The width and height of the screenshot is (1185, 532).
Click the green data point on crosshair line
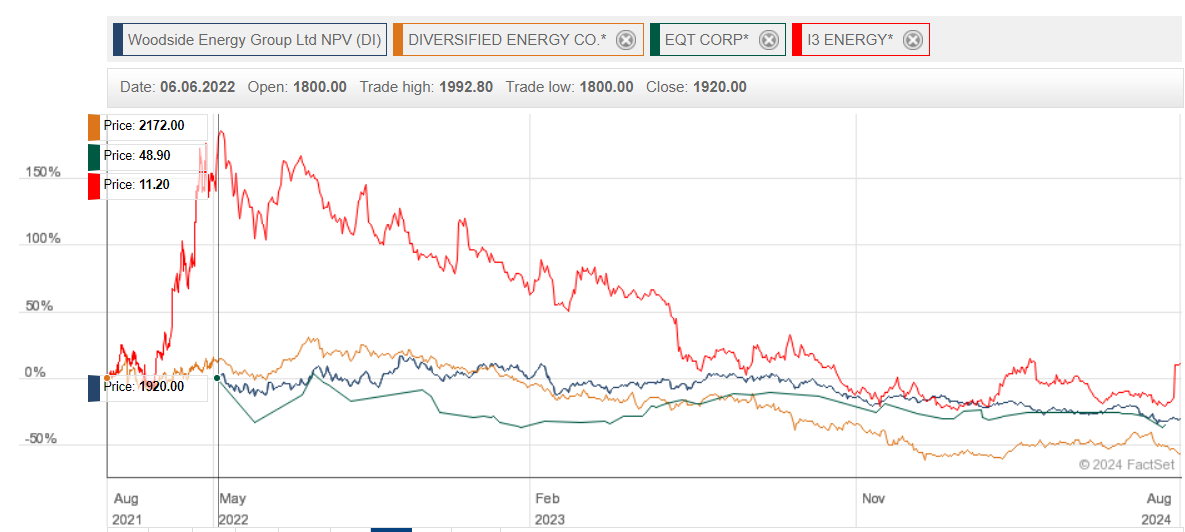pyautogui.click(x=218, y=378)
